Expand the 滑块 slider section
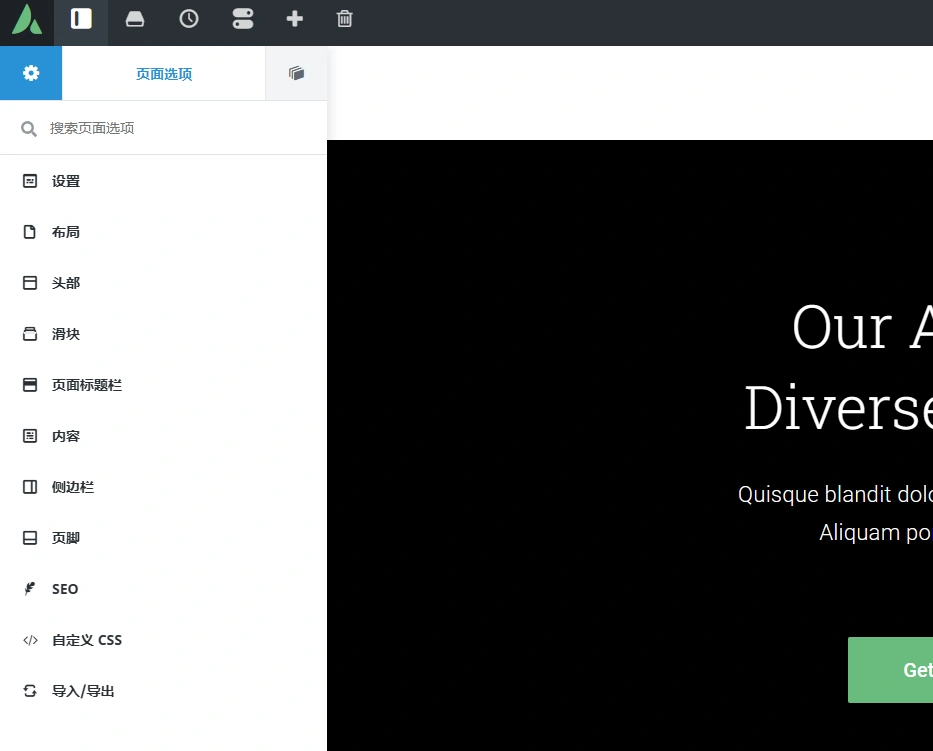The height and width of the screenshot is (751, 933). (65, 333)
